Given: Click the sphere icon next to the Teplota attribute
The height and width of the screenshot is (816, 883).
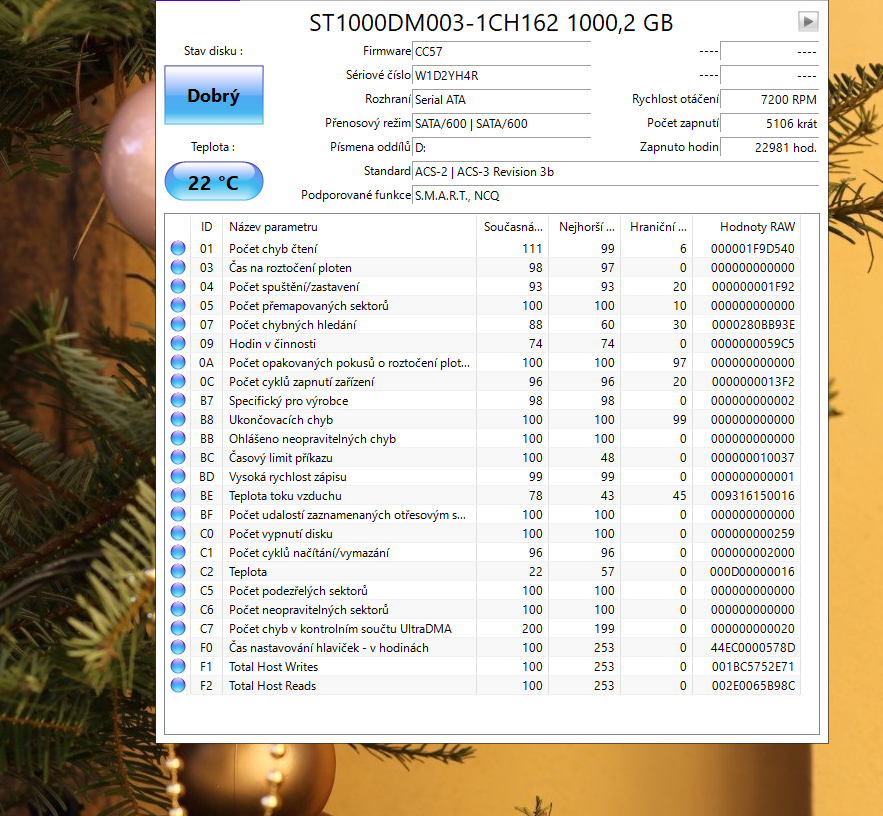Looking at the screenshot, I should pos(177,571).
